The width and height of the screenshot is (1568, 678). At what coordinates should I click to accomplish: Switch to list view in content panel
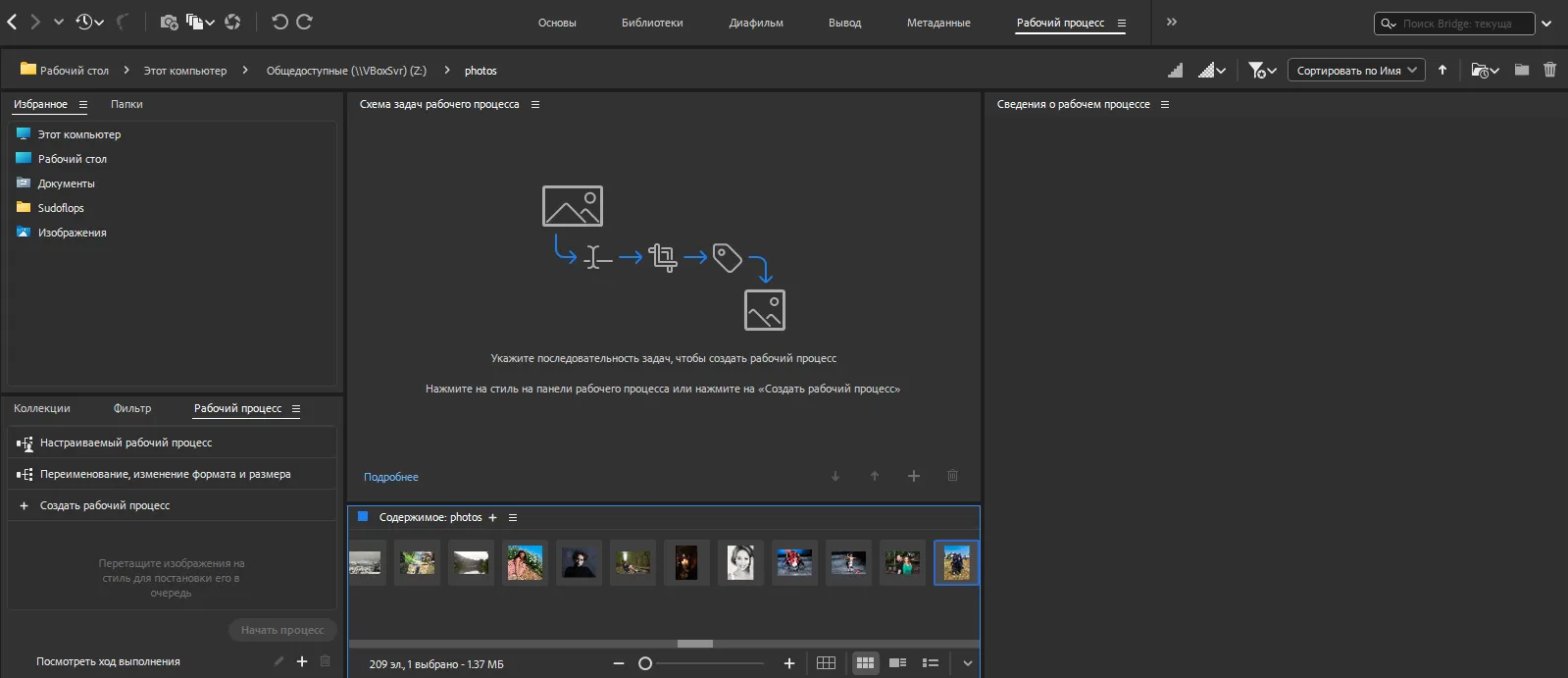931,663
